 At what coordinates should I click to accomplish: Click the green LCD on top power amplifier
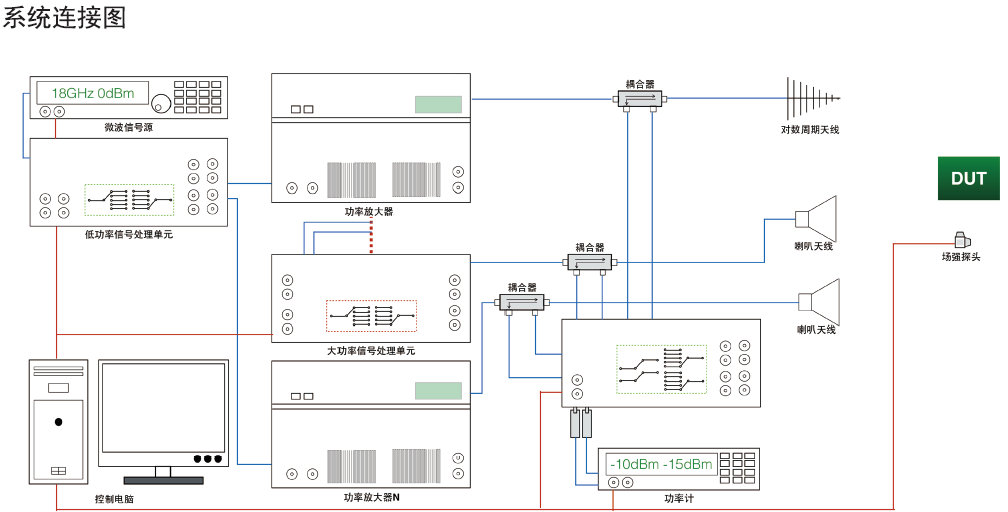tap(438, 104)
